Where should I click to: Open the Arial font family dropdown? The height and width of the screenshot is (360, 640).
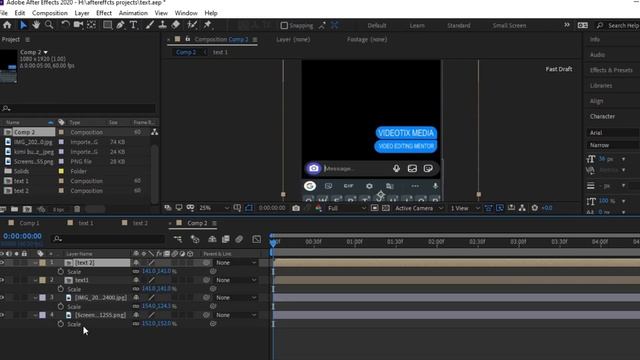tap(613, 133)
